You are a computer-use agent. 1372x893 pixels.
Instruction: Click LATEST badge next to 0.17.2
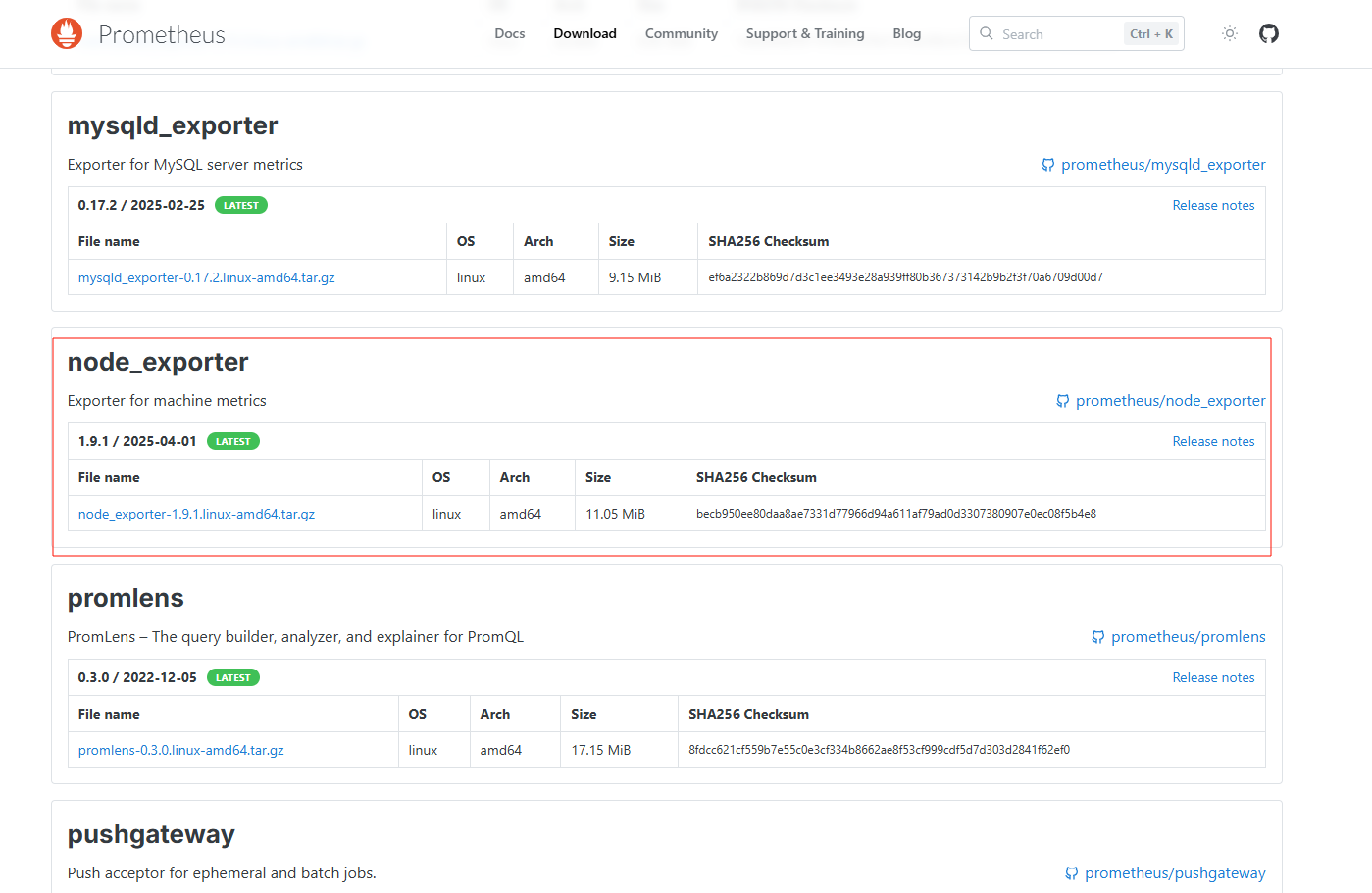point(241,205)
